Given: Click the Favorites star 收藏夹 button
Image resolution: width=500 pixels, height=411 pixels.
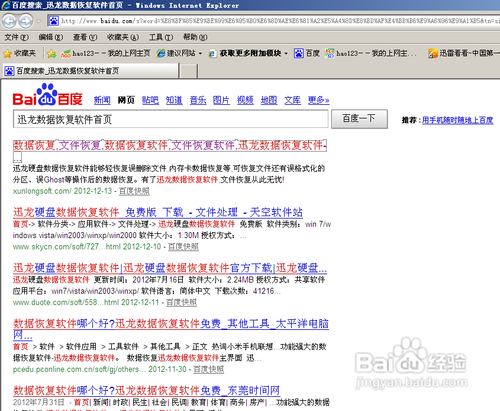Looking at the screenshot, I should [19, 53].
